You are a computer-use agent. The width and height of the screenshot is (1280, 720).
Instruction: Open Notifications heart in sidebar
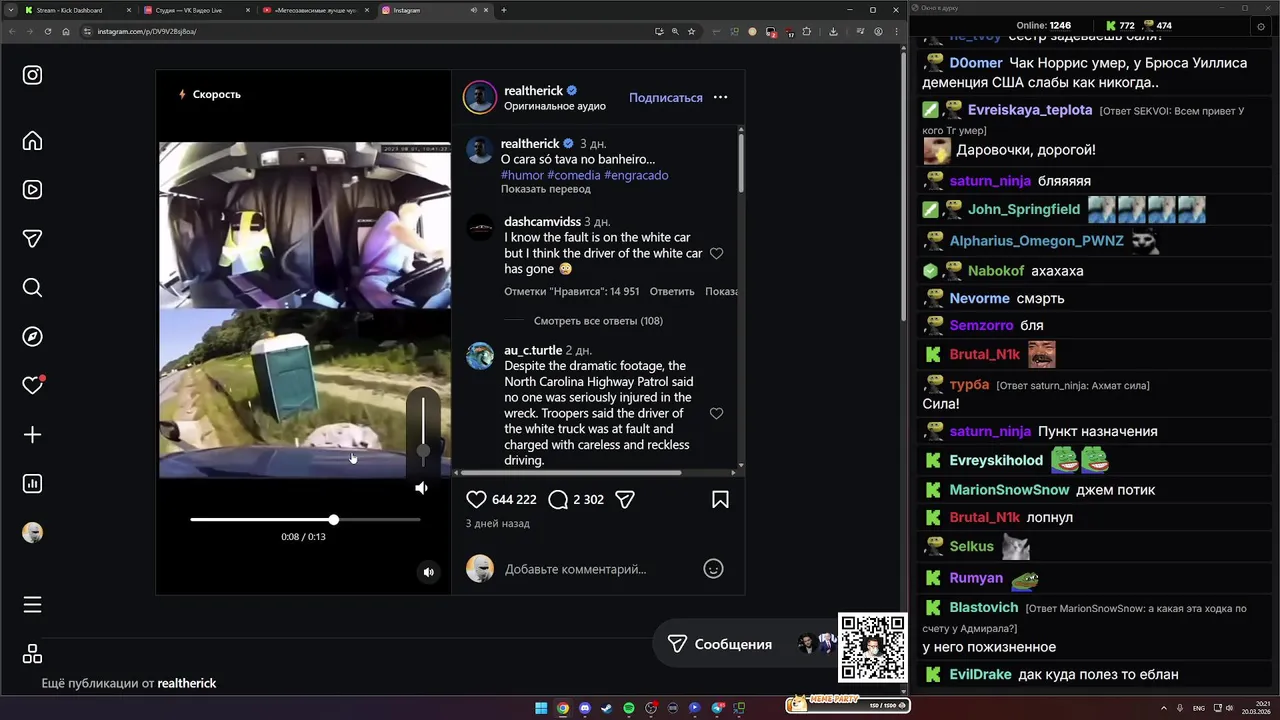coord(32,385)
